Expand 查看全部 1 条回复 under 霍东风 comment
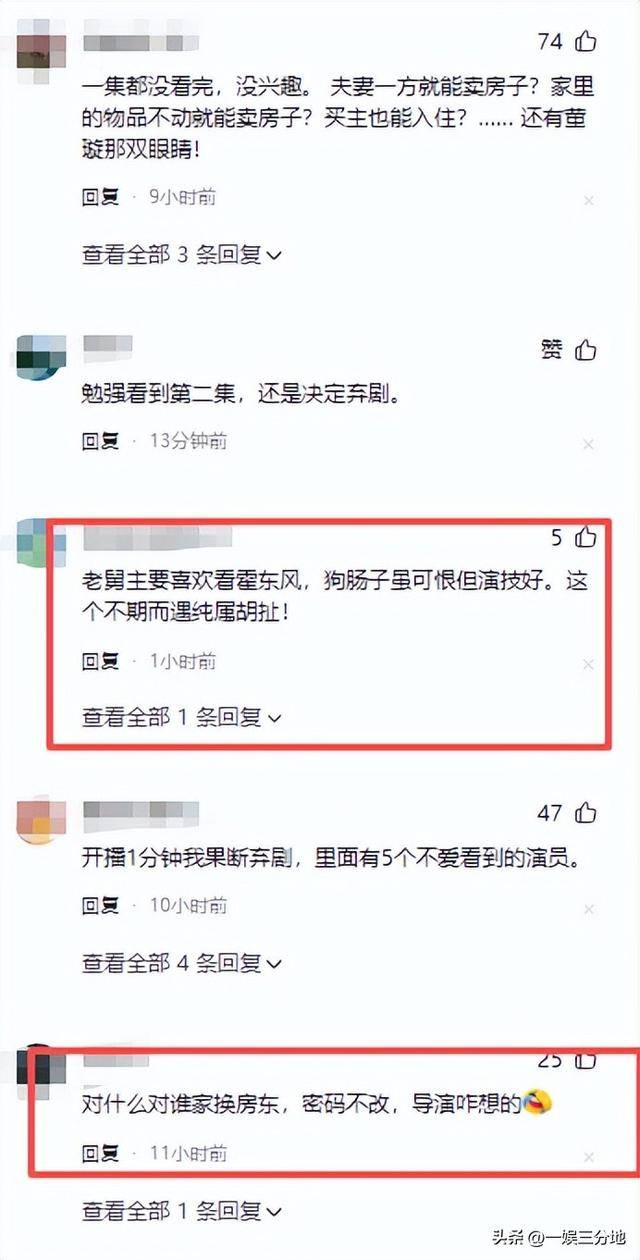Screen dimensions: 640x1260 (x=182, y=717)
